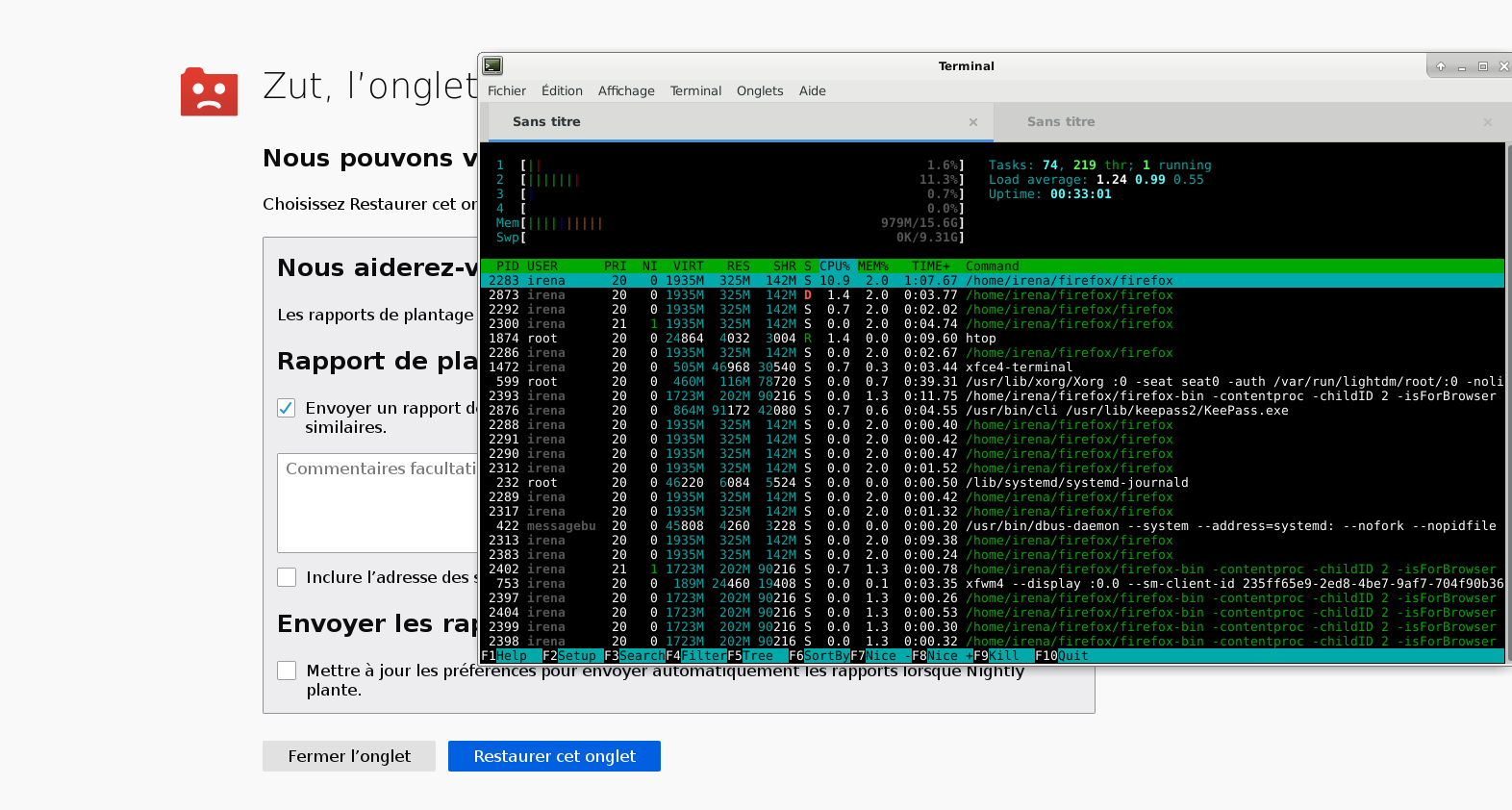The image size is (1512, 810).
Task: Click the F3 Search function in htop
Action: coord(635,656)
